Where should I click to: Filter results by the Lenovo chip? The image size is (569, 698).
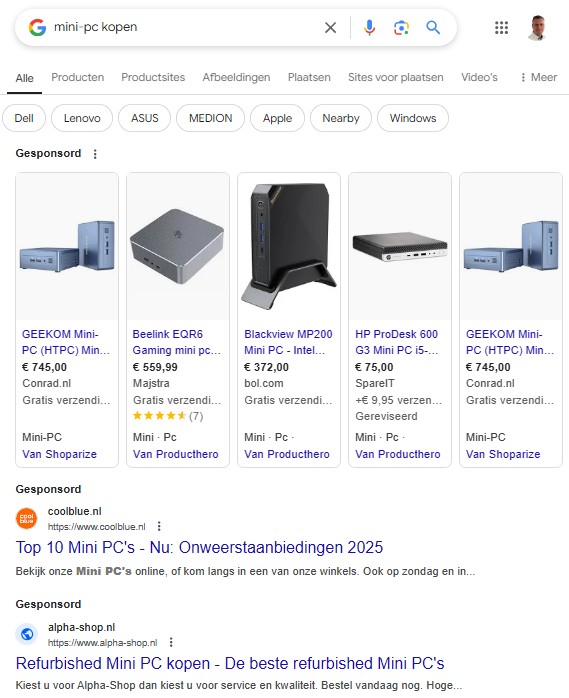click(x=82, y=118)
